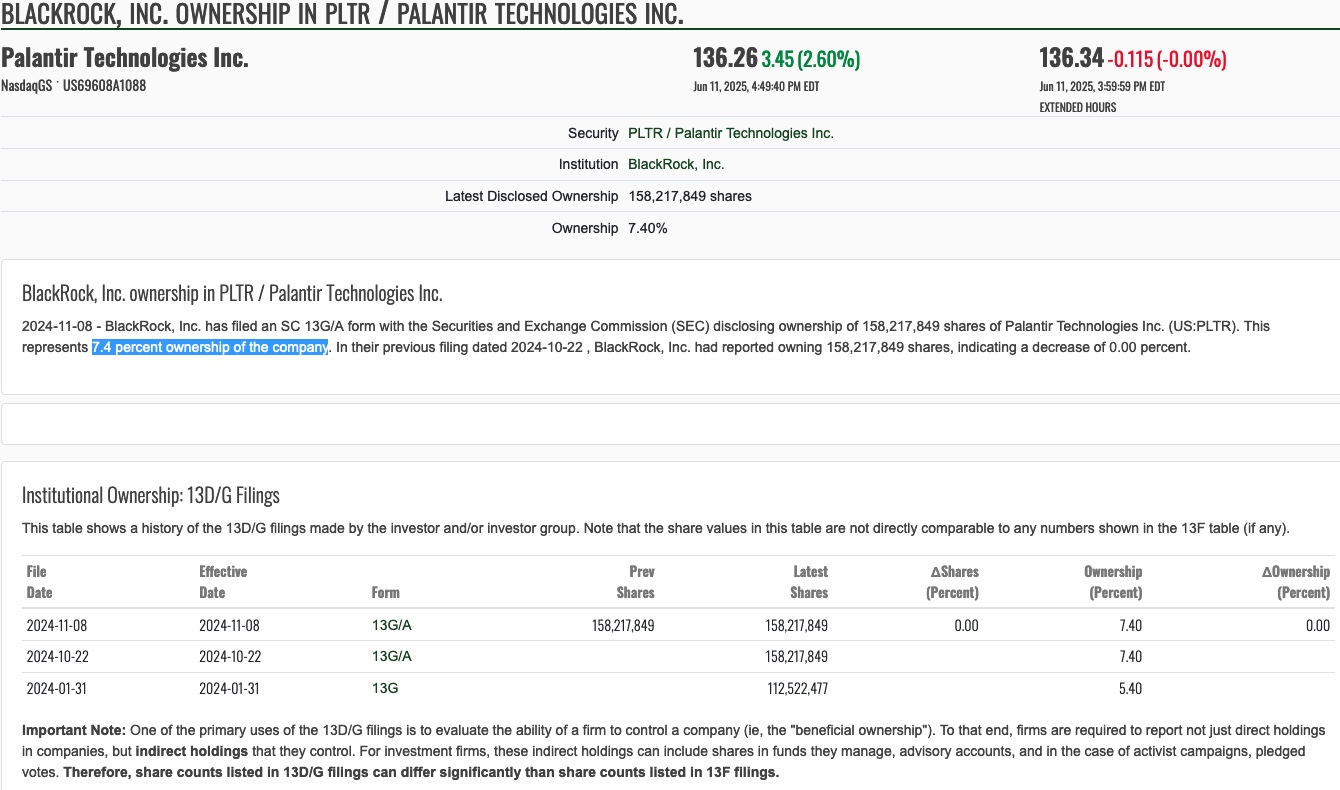This screenshot has width=1340, height=790.
Task: Click the Institutional Ownership: 13D/G Filings heading
Action: [x=151, y=495]
